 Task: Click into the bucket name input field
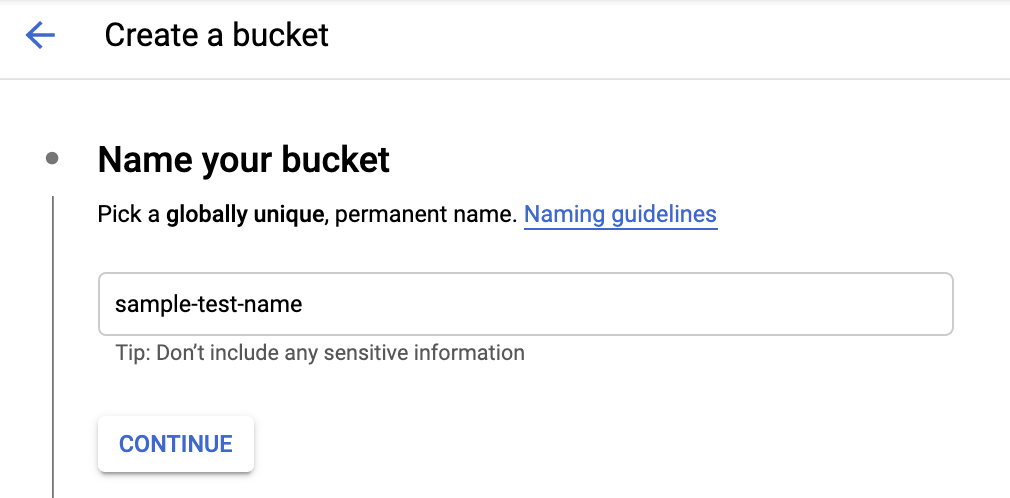pyautogui.click(x=525, y=304)
